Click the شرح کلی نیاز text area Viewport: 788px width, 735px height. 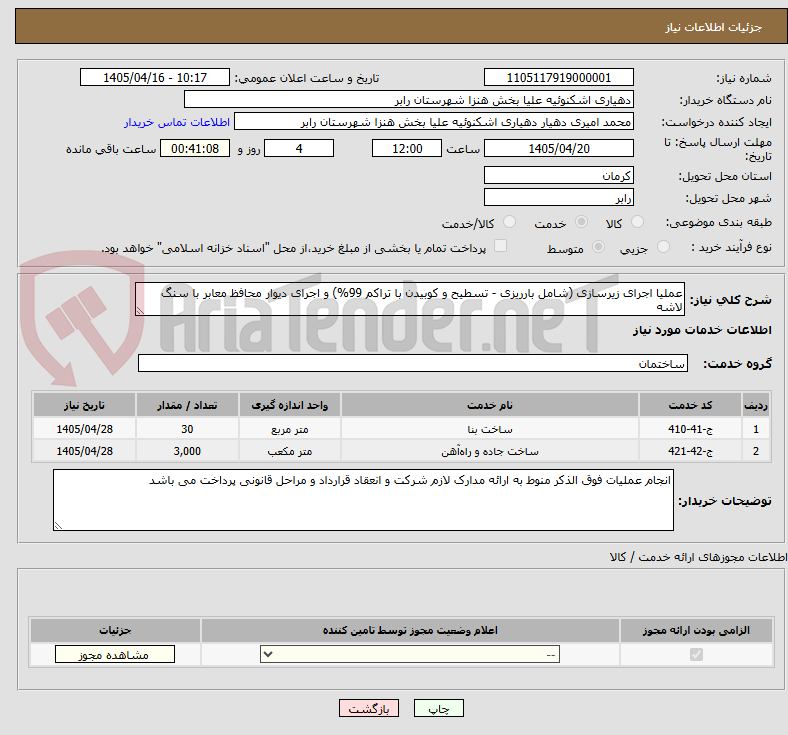pos(410,299)
